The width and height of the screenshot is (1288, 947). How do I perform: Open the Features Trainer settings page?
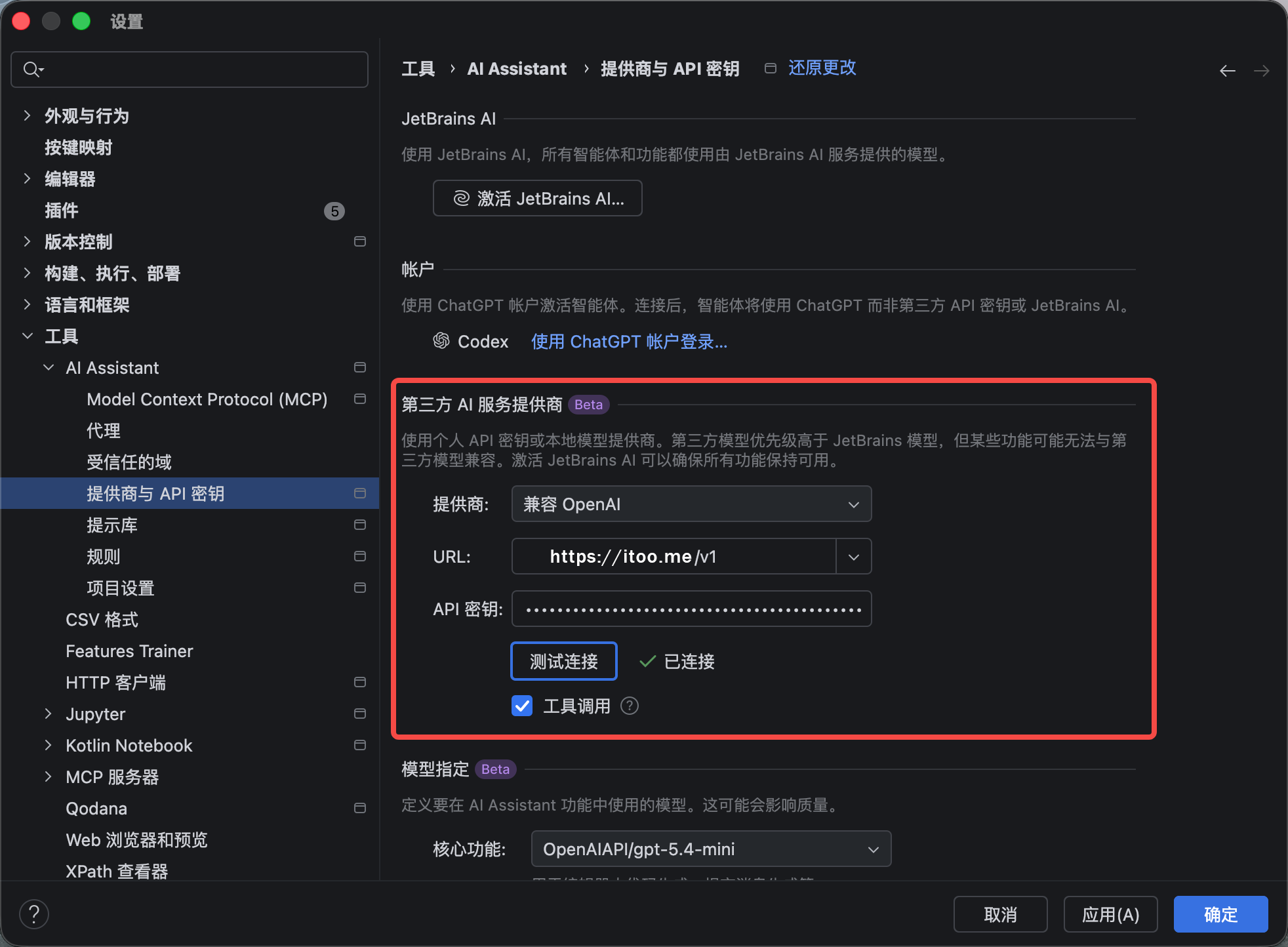point(129,651)
